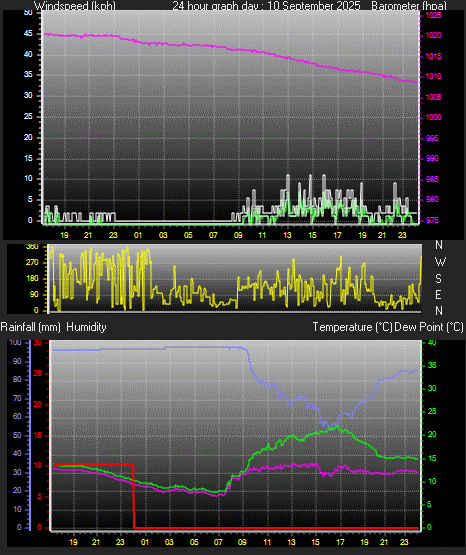Click the Temperature (°C) label
This screenshot has height=555, width=466.
[352, 327]
